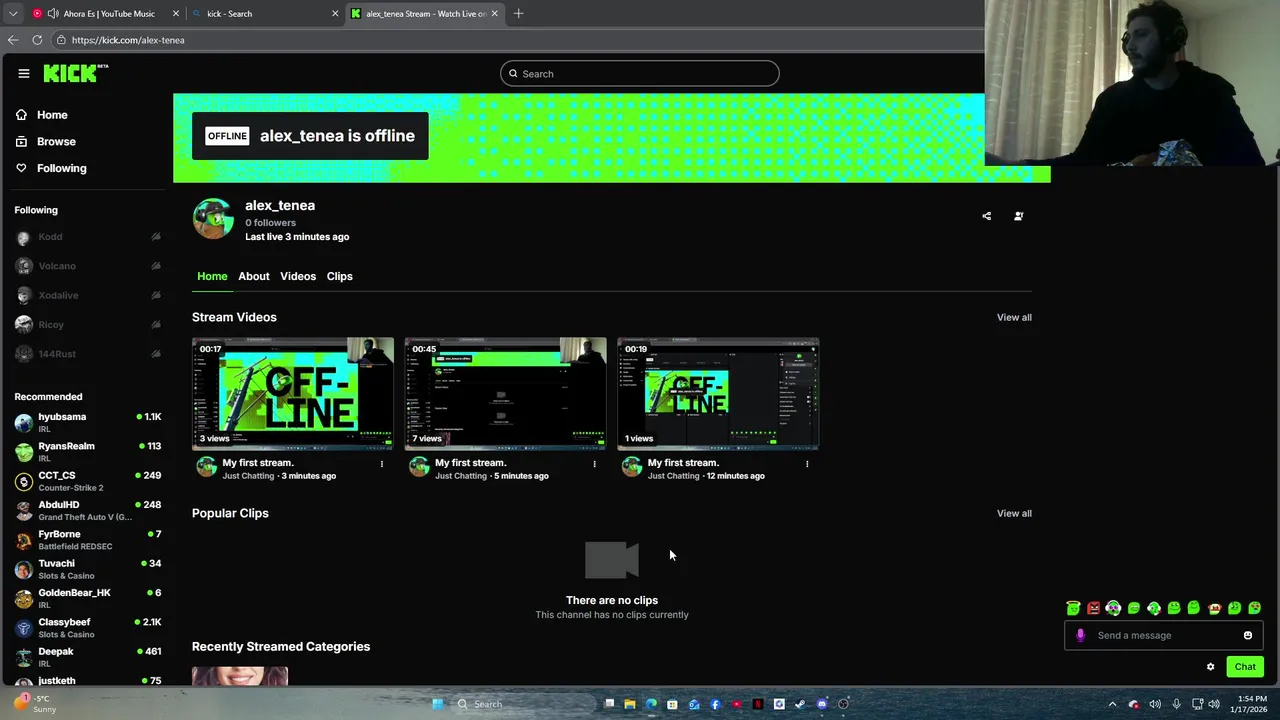Click hyubsama's avatar in Recommended
The image size is (1280, 720).
pos(24,422)
